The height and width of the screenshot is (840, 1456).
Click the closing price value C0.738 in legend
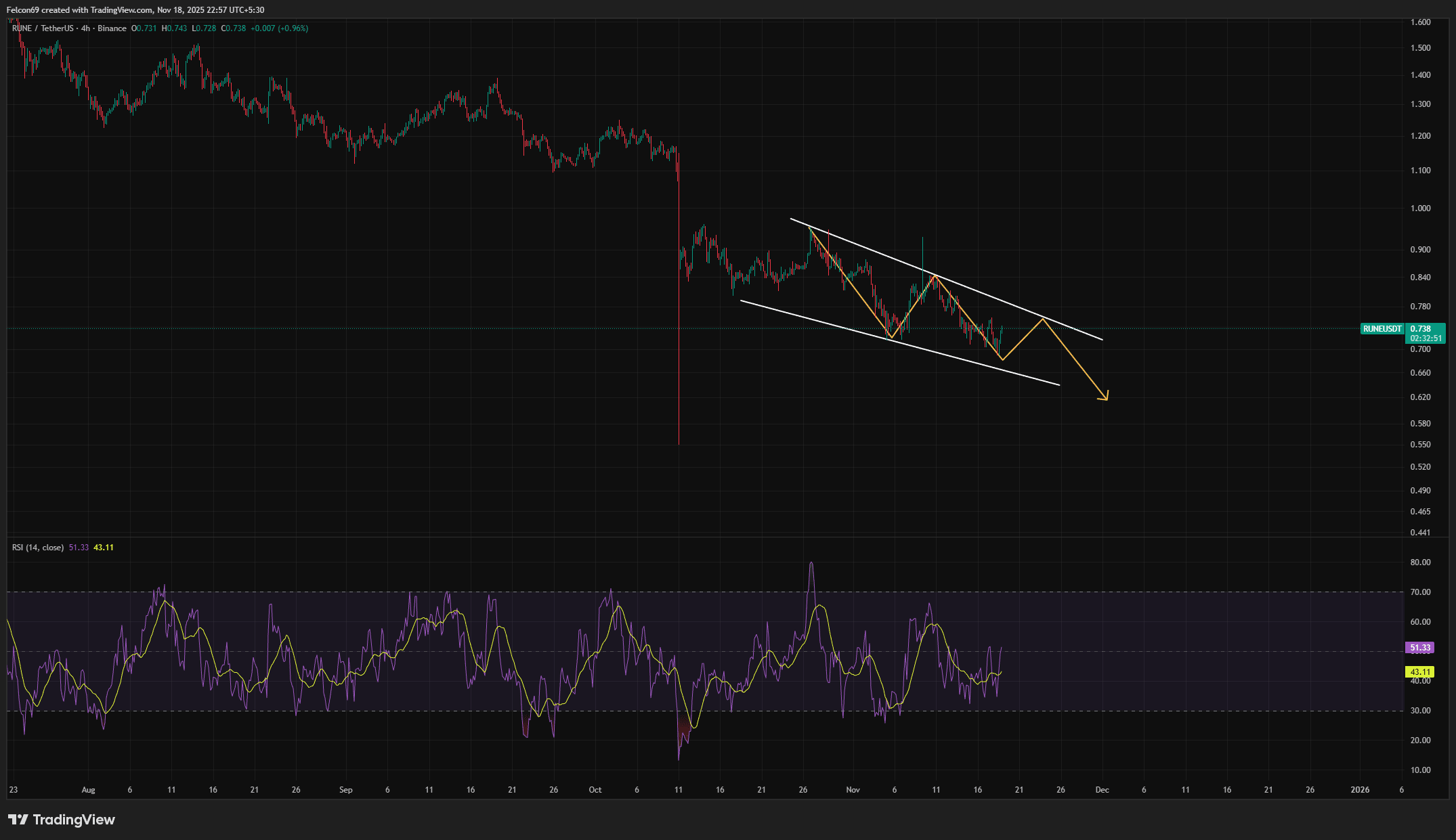coord(234,28)
